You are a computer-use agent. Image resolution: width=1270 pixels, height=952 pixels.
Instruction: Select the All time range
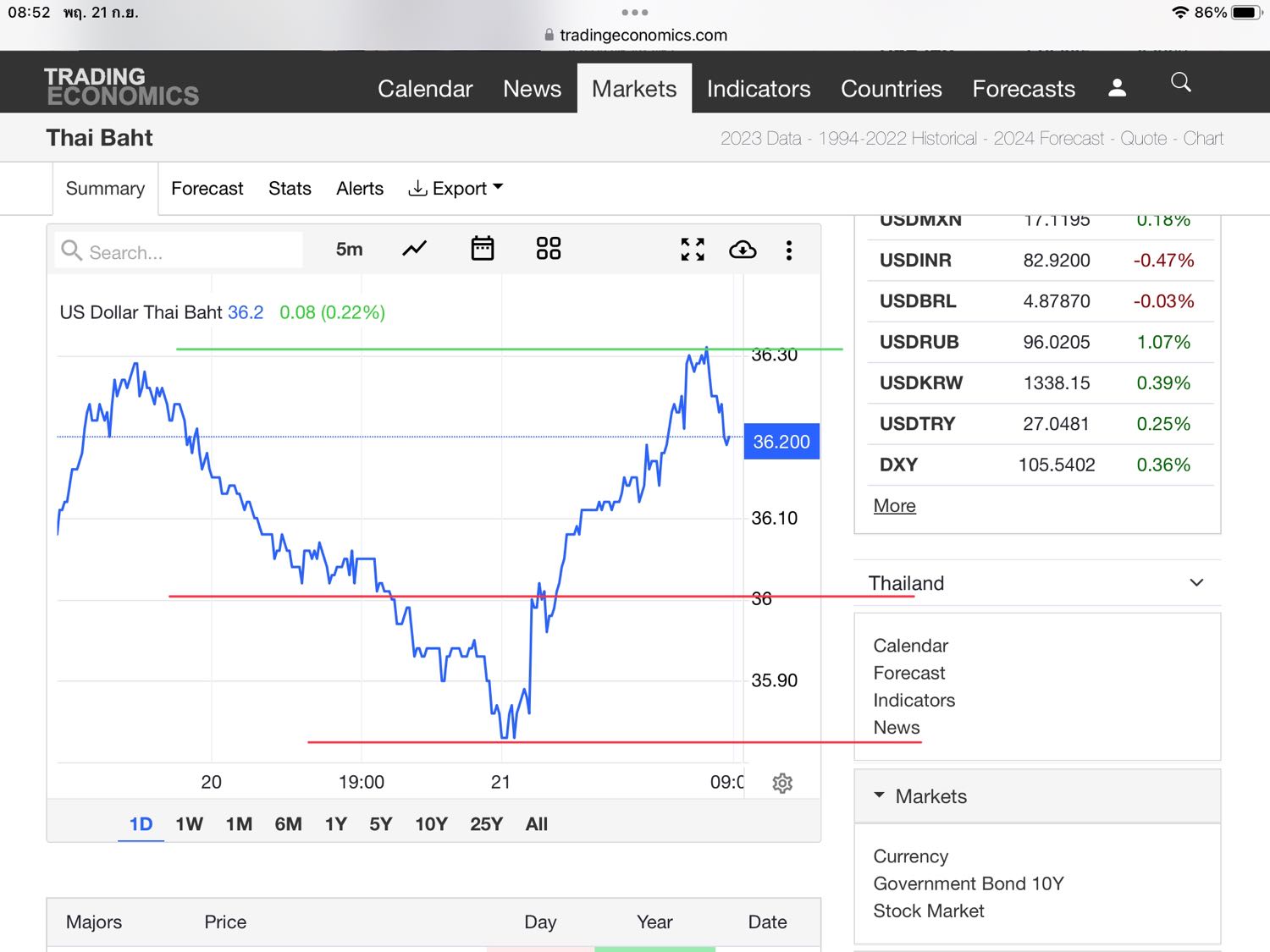click(x=537, y=824)
